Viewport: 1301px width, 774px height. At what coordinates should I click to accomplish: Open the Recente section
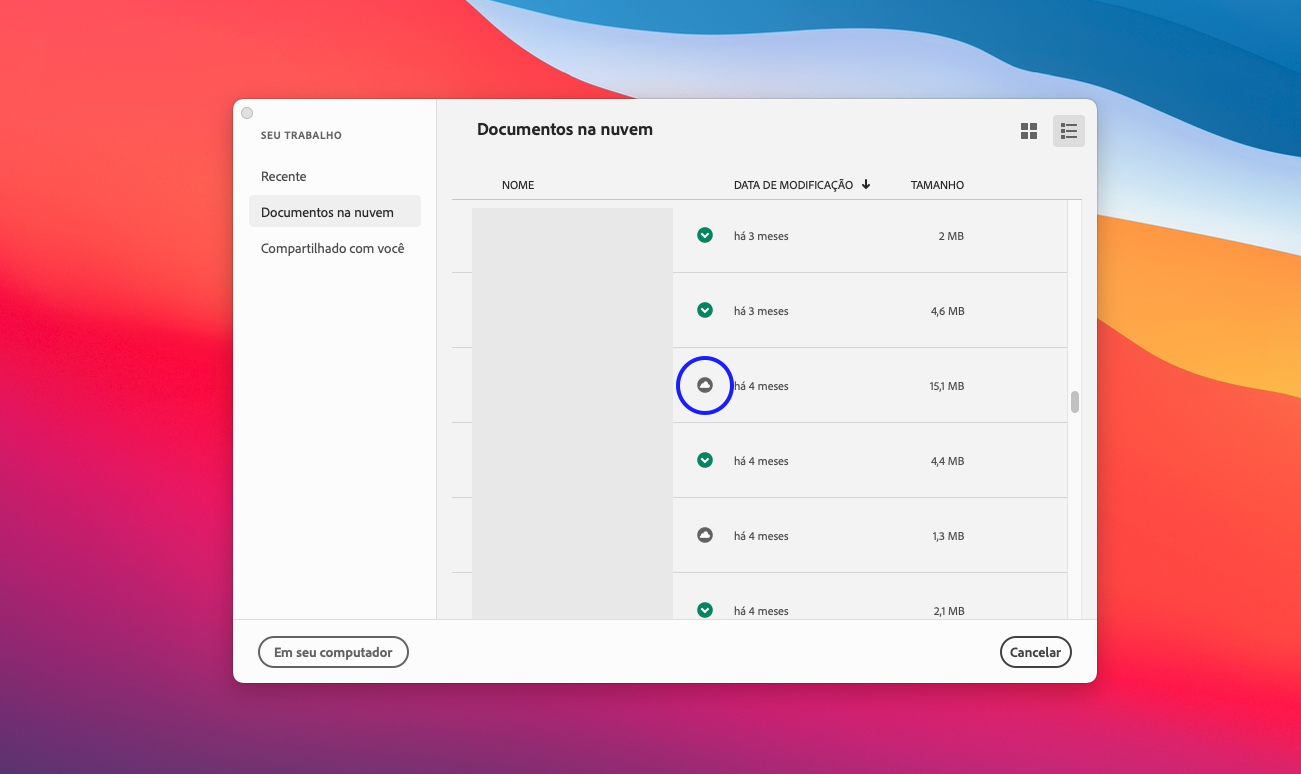tap(283, 176)
